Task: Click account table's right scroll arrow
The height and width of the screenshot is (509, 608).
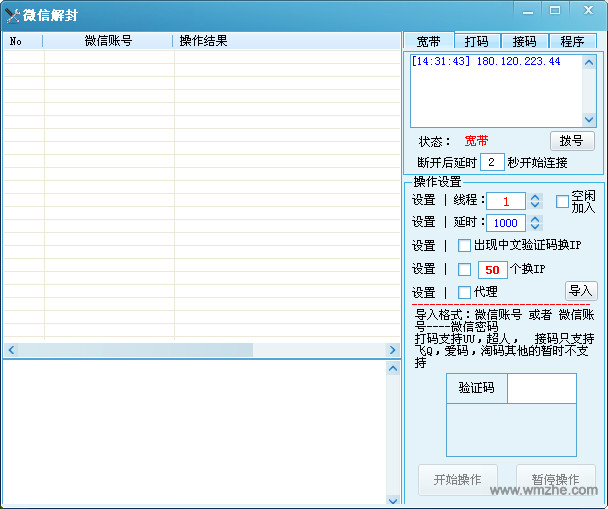Action: tap(393, 350)
